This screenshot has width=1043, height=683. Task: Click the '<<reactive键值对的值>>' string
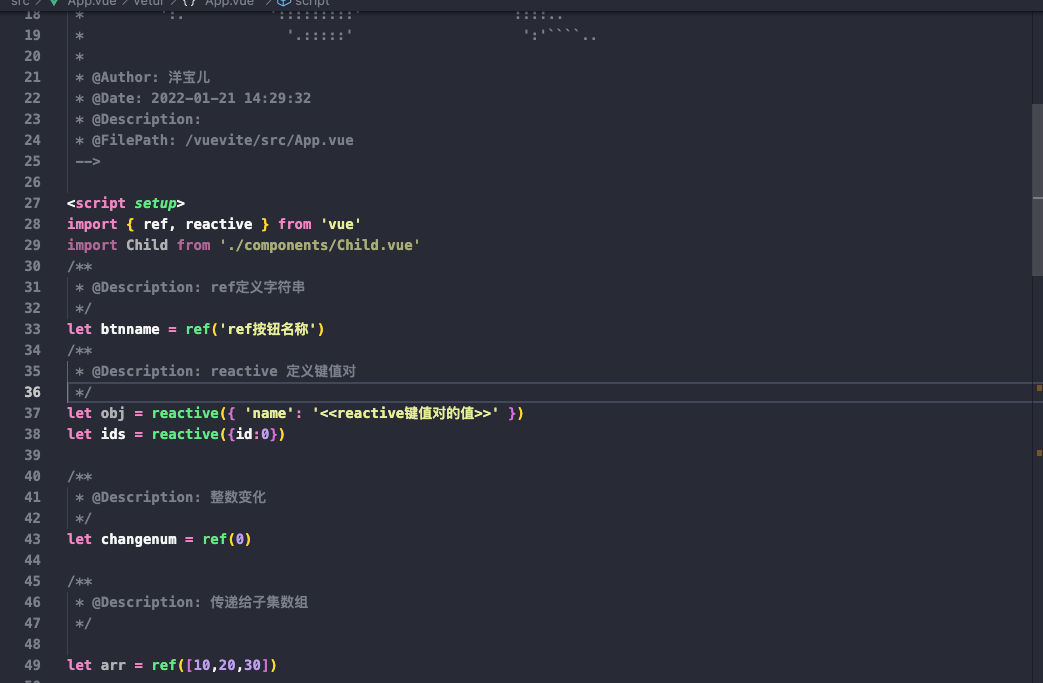click(406, 413)
